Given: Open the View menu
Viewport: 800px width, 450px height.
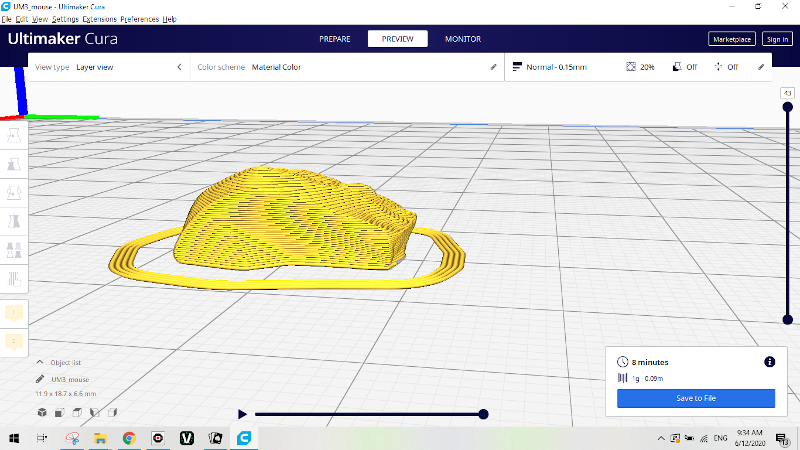Looking at the screenshot, I should click(40, 19).
